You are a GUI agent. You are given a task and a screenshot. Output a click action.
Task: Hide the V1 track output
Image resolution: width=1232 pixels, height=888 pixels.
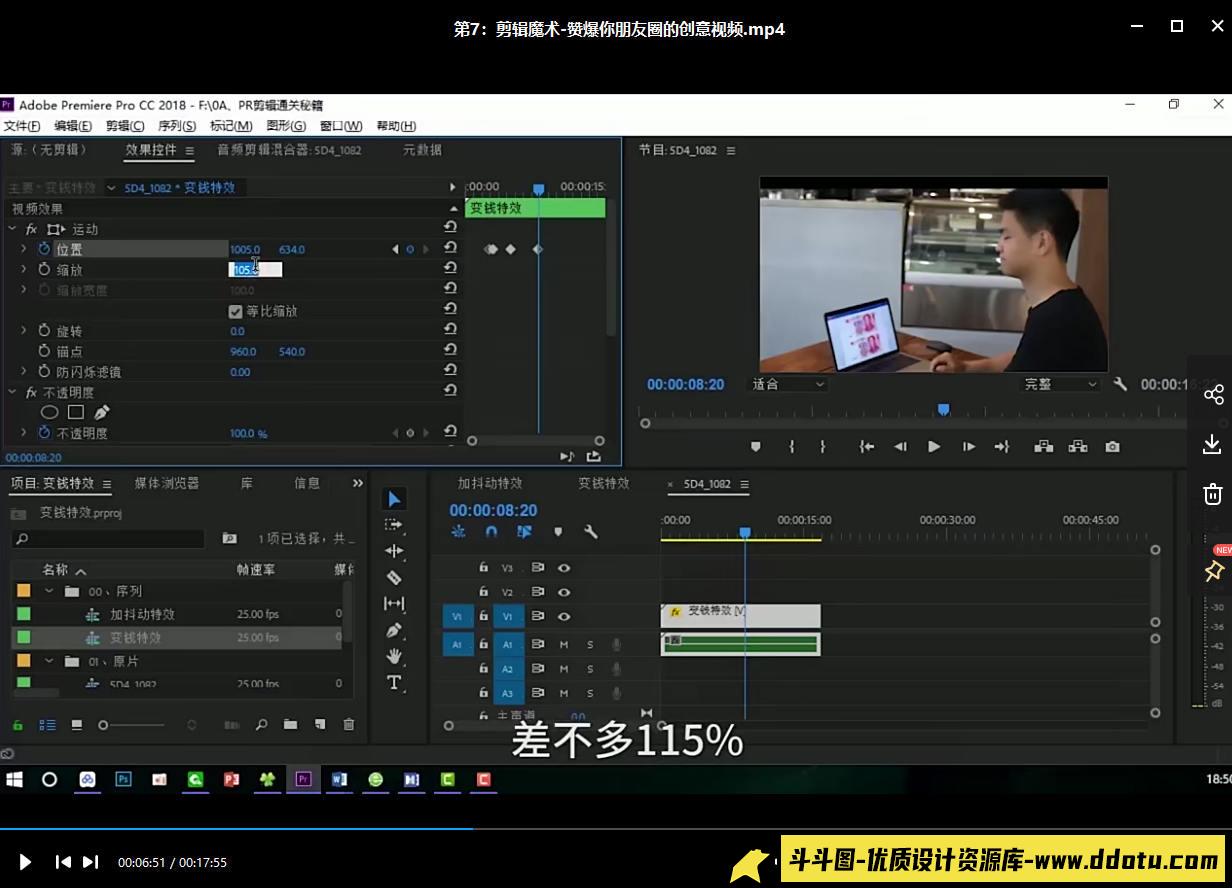(x=564, y=617)
